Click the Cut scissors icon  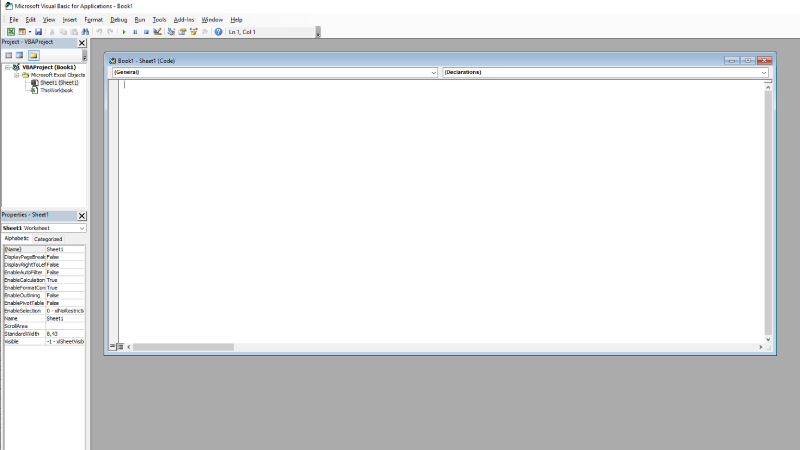52,32
